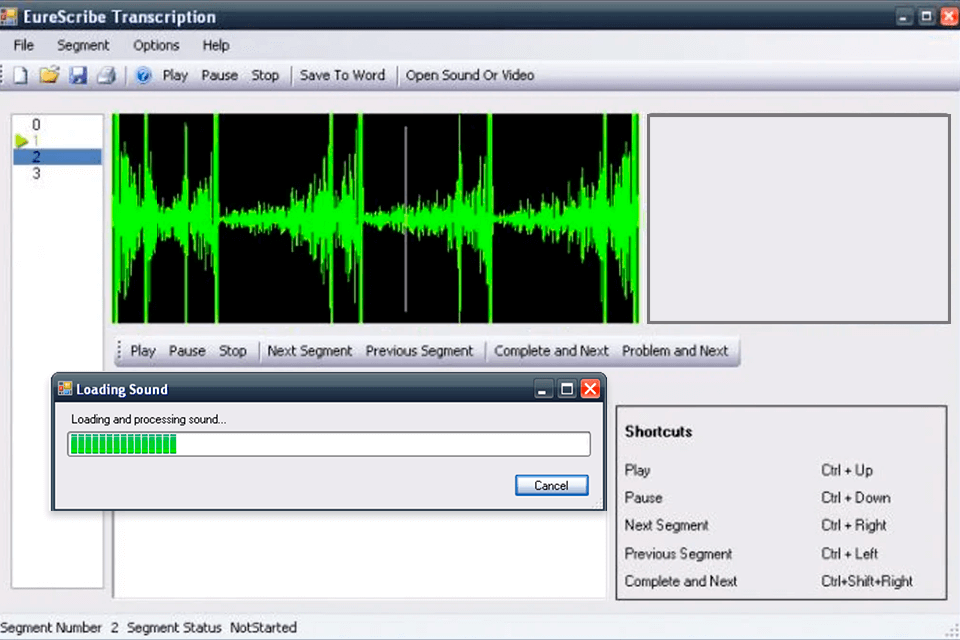This screenshot has width=960, height=640.
Task: Click the Loading Sound dialog title icon
Action: [x=64, y=389]
